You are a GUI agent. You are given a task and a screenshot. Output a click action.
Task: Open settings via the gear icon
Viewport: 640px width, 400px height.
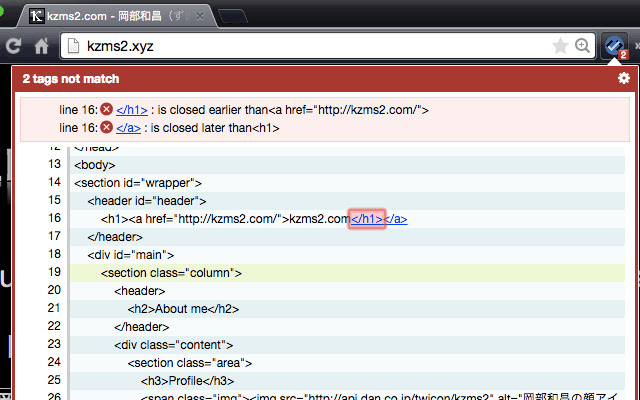[623, 78]
